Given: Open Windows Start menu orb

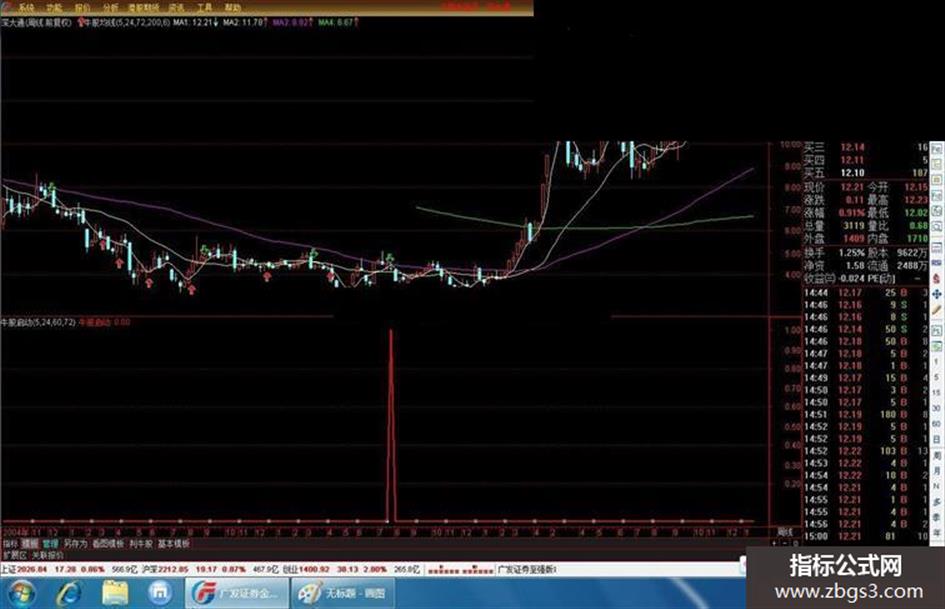Looking at the screenshot, I should point(21,593).
